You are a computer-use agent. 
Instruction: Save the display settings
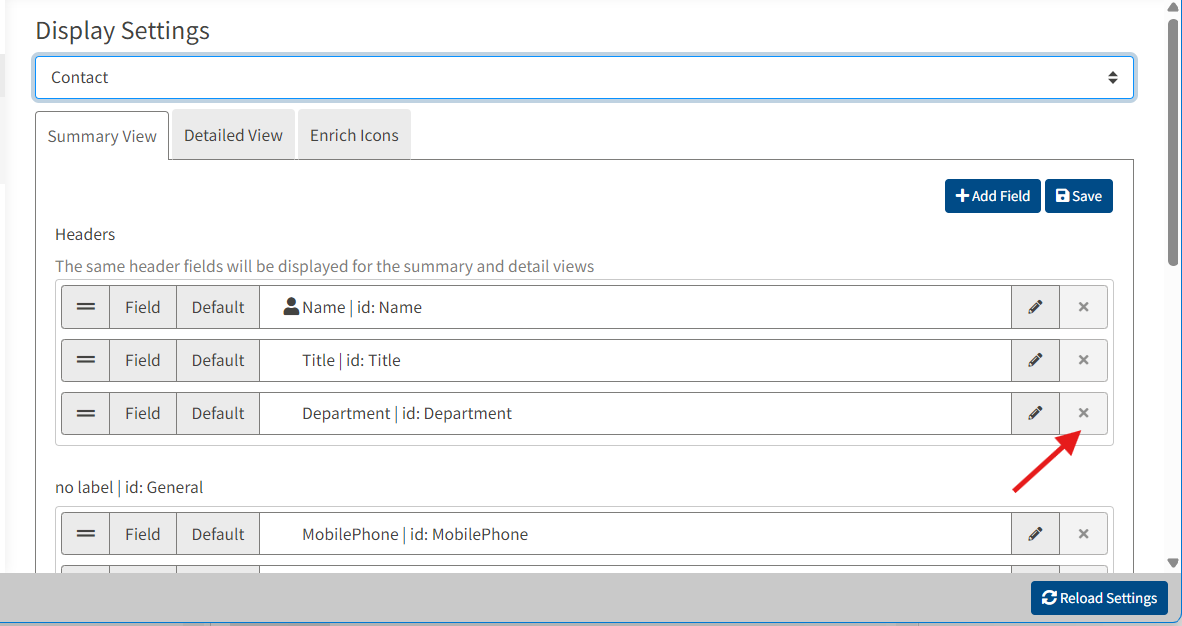pyautogui.click(x=1079, y=196)
